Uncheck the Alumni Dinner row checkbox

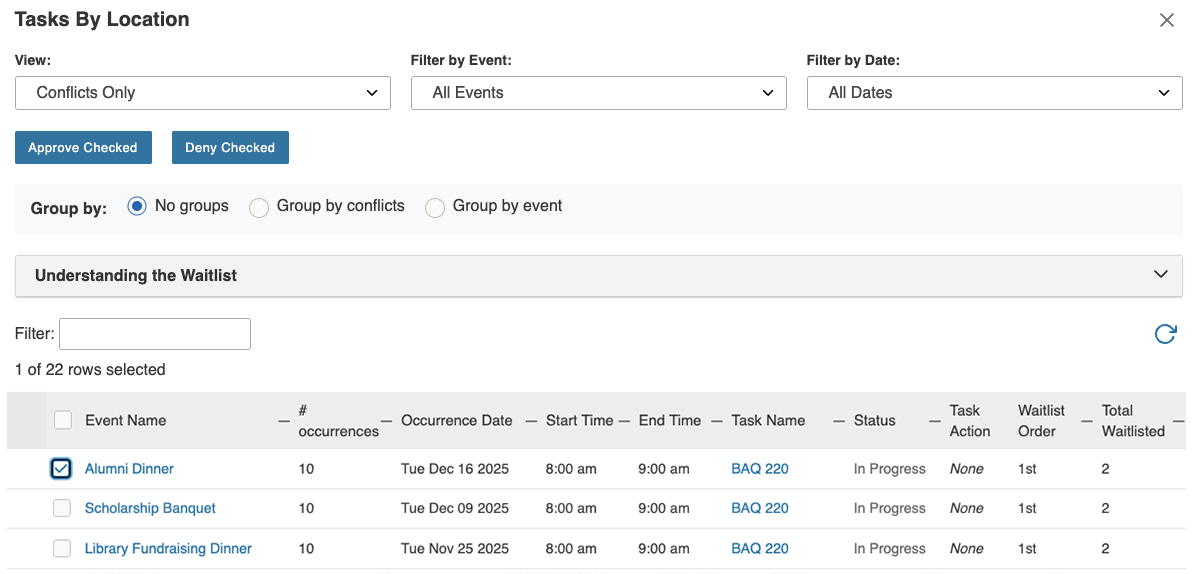[62, 469]
